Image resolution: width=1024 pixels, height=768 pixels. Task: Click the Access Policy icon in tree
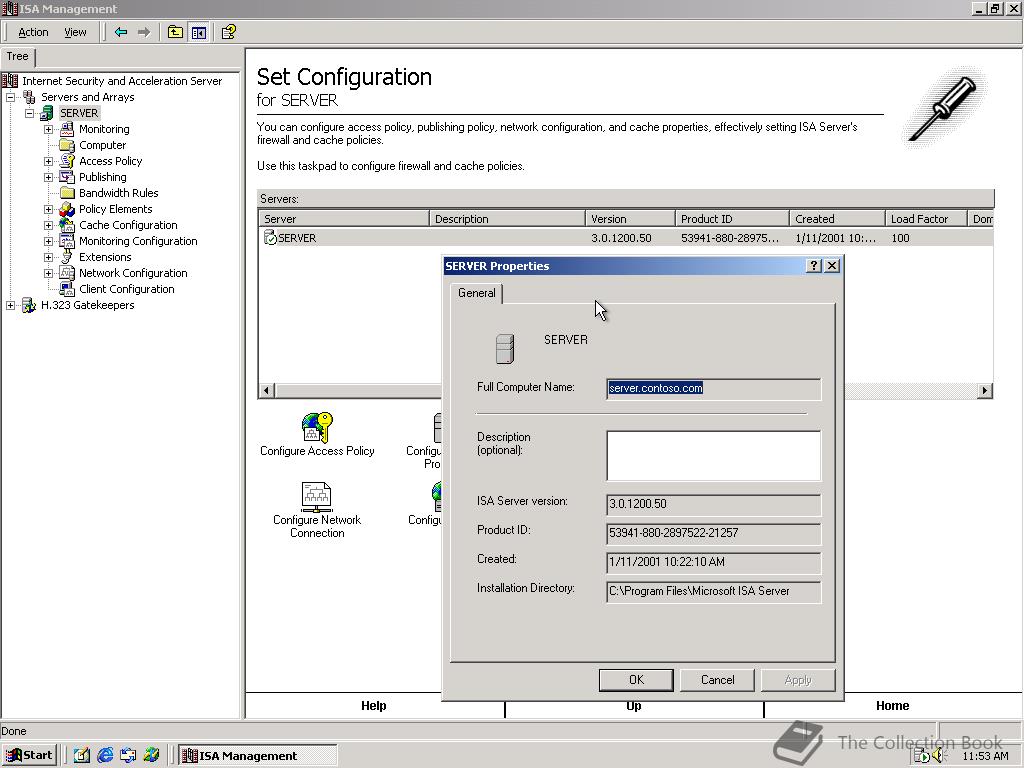(67, 161)
